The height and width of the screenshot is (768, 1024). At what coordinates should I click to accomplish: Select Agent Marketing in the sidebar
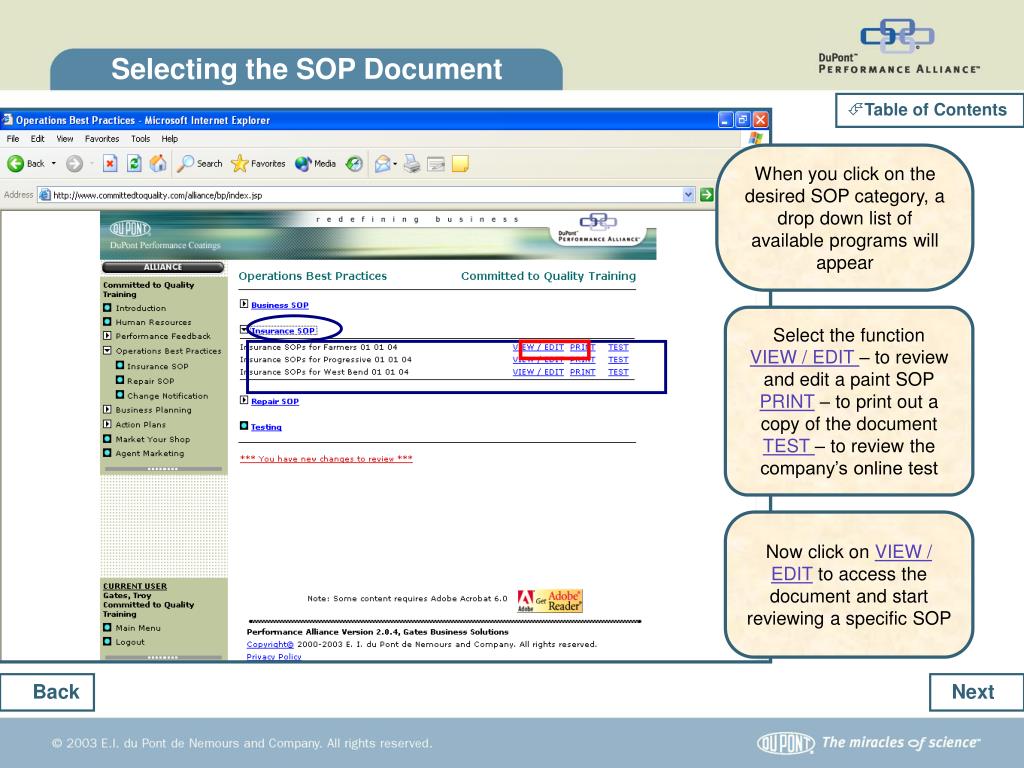(x=150, y=453)
